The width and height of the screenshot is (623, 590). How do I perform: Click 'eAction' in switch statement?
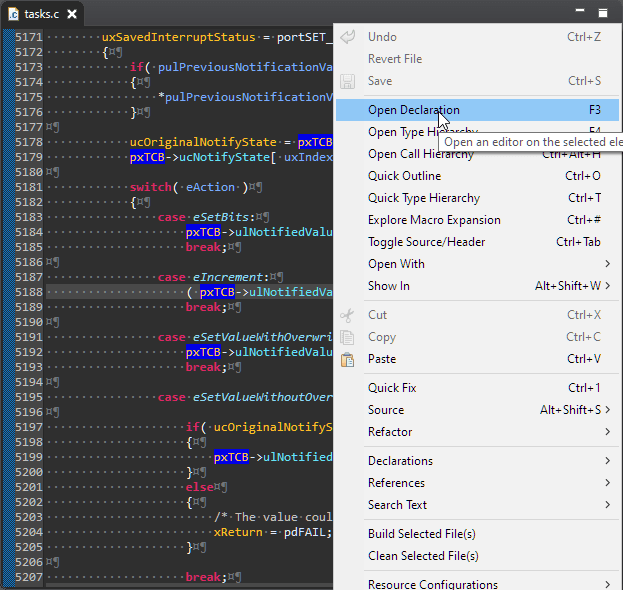pyautogui.click(x=211, y=187)
